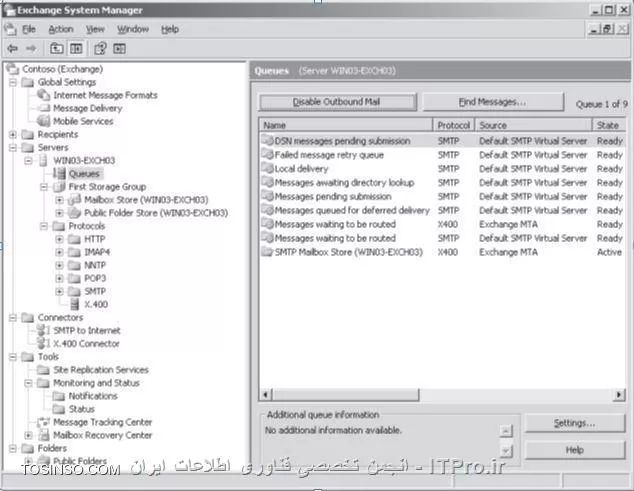The width and height of the screenshot is (634, 491).
Task: Collapse the Tools tree node
Action: (13, 357)
